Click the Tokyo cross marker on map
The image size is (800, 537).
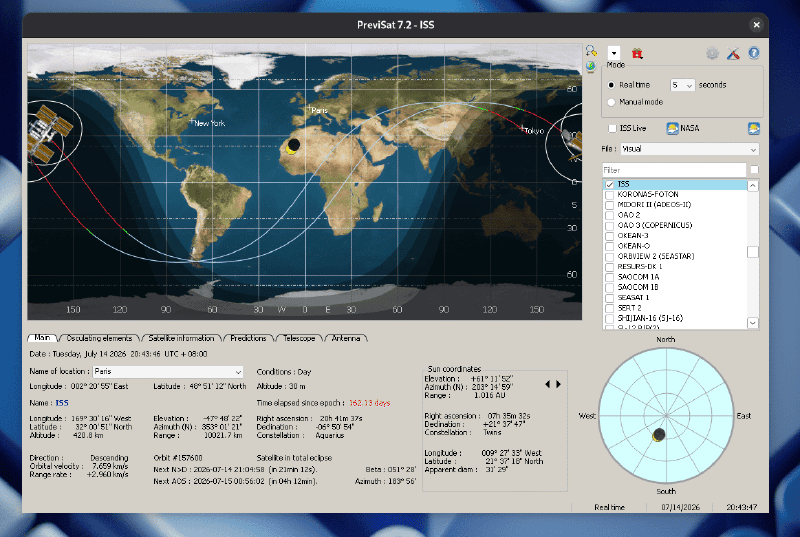521,127
